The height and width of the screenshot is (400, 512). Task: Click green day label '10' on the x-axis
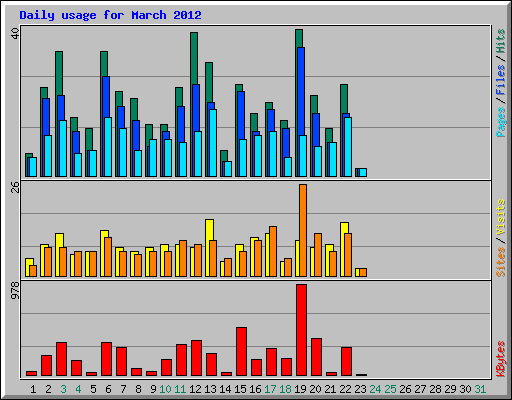point(165,389)
